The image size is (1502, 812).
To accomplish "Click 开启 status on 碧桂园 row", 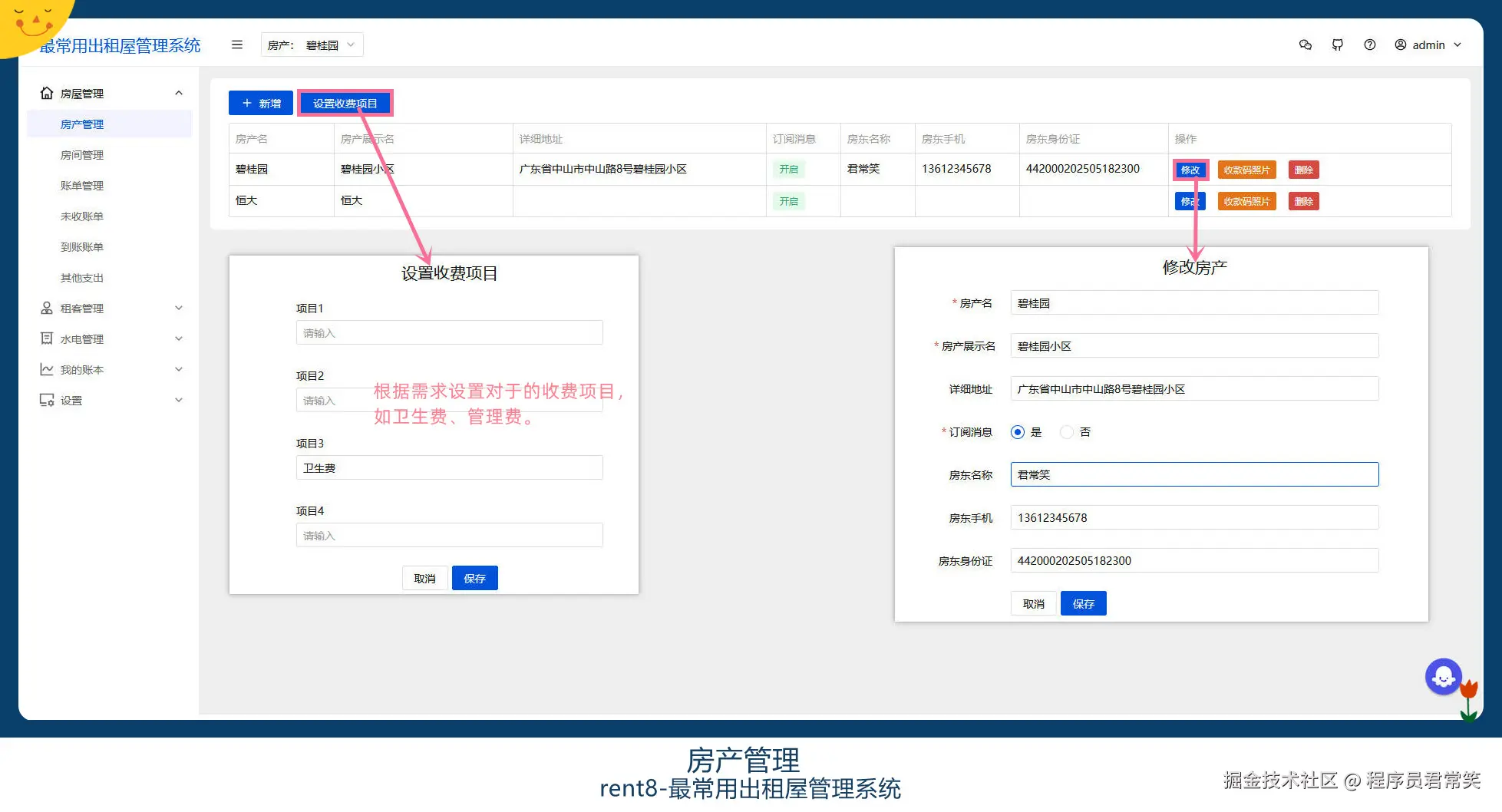I will (789, 169).
